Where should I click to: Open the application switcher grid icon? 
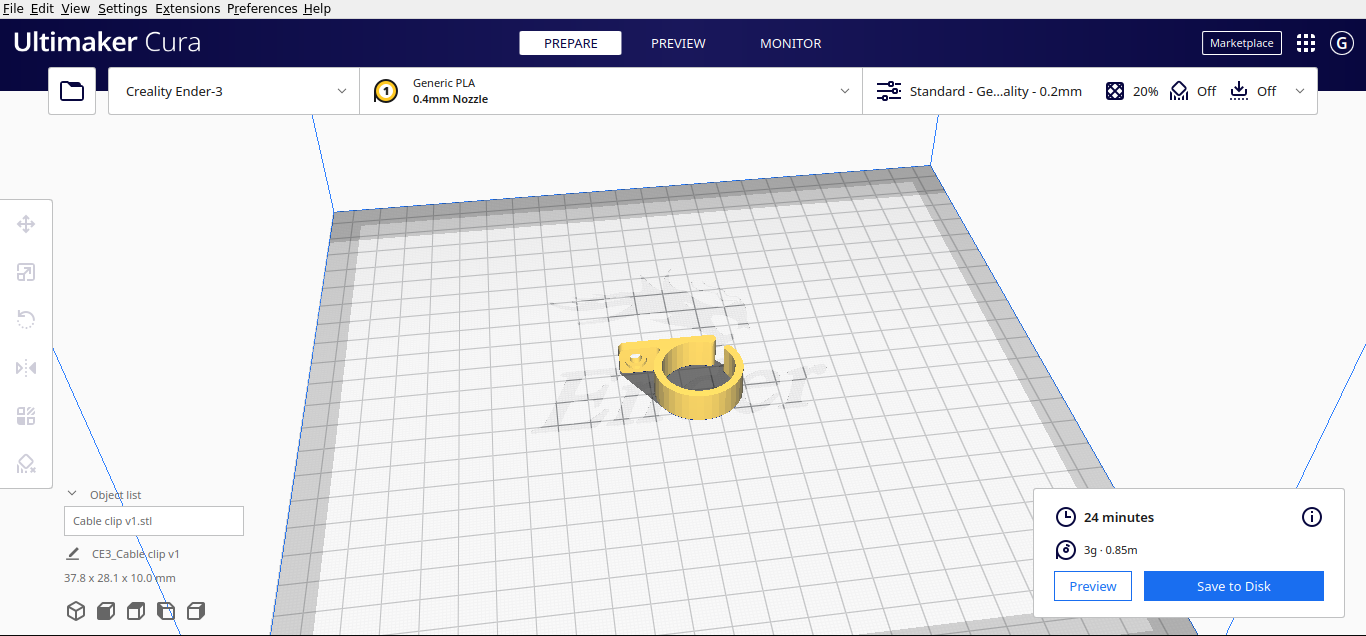click(x=1305, y=43)
